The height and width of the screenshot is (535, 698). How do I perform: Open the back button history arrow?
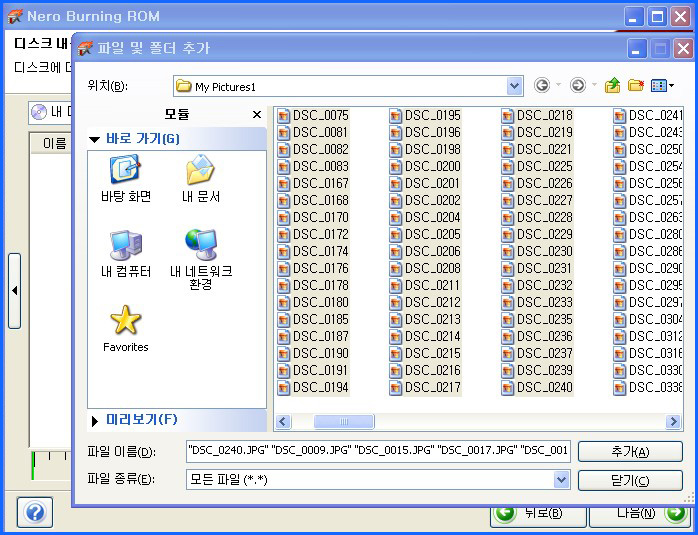(558, 85)
